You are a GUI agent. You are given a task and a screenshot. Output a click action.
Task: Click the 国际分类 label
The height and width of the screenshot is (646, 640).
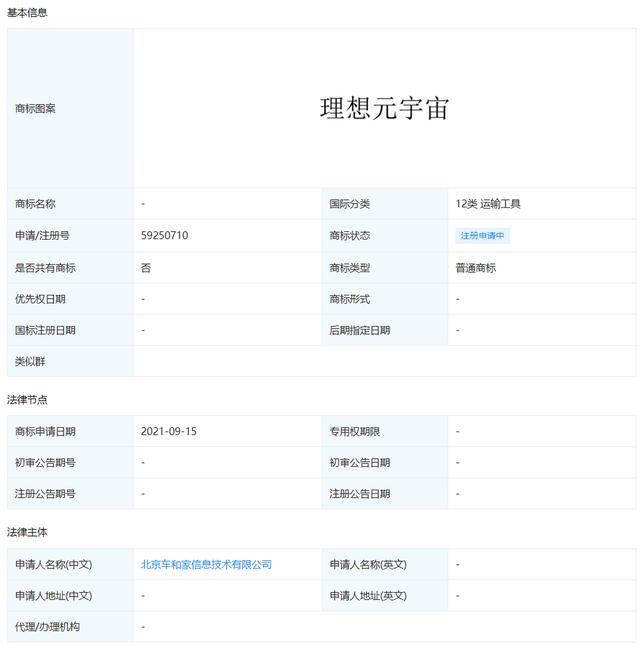click(x=349, y=204)
